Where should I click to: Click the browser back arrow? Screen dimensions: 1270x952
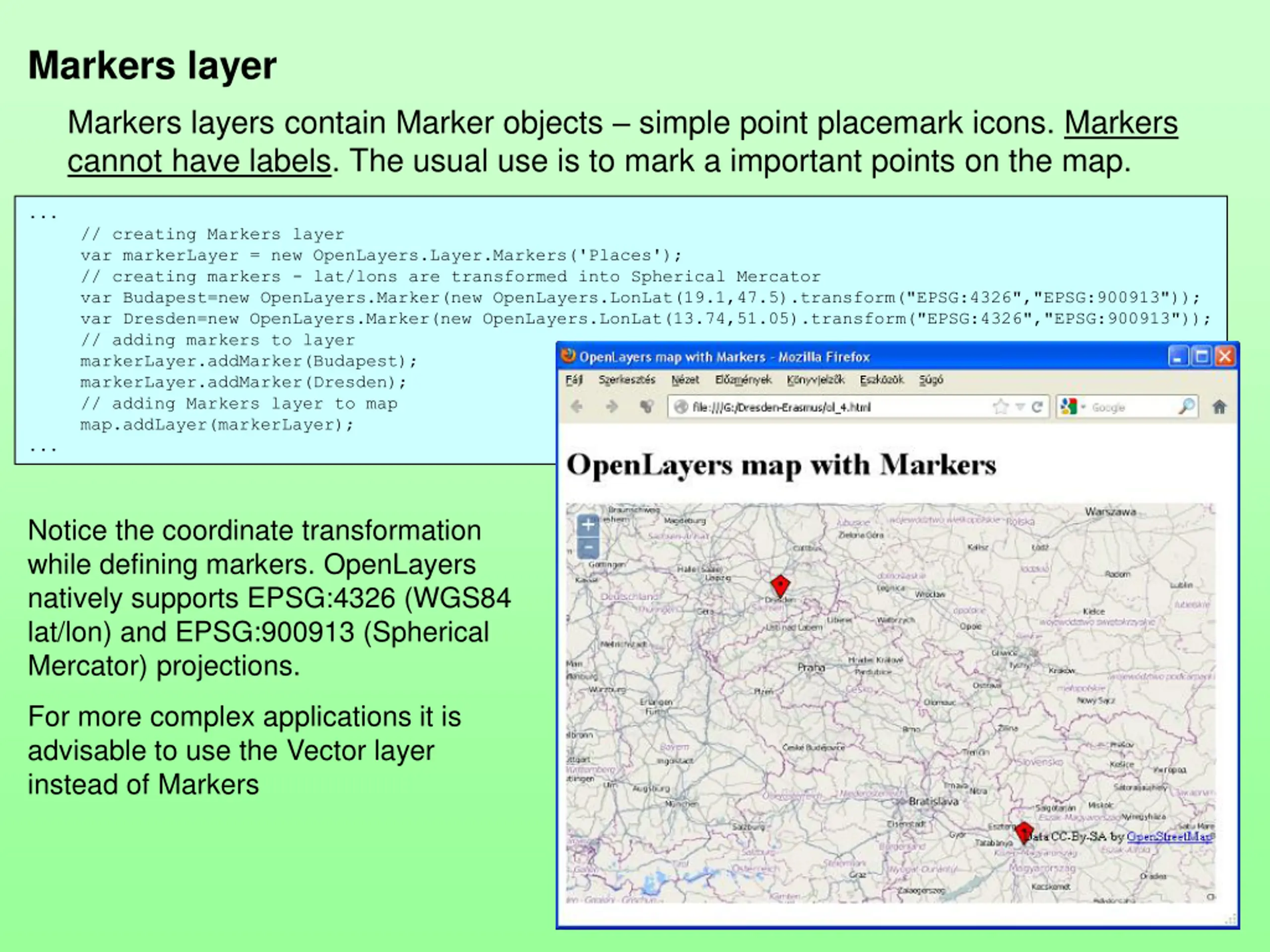(577, 407)
